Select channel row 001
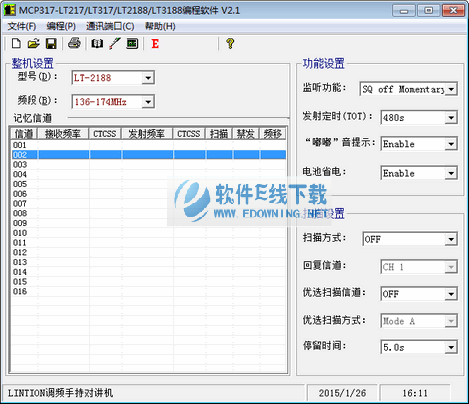The width and height of the screenshot is (469, 404). (x=149, y=145)
